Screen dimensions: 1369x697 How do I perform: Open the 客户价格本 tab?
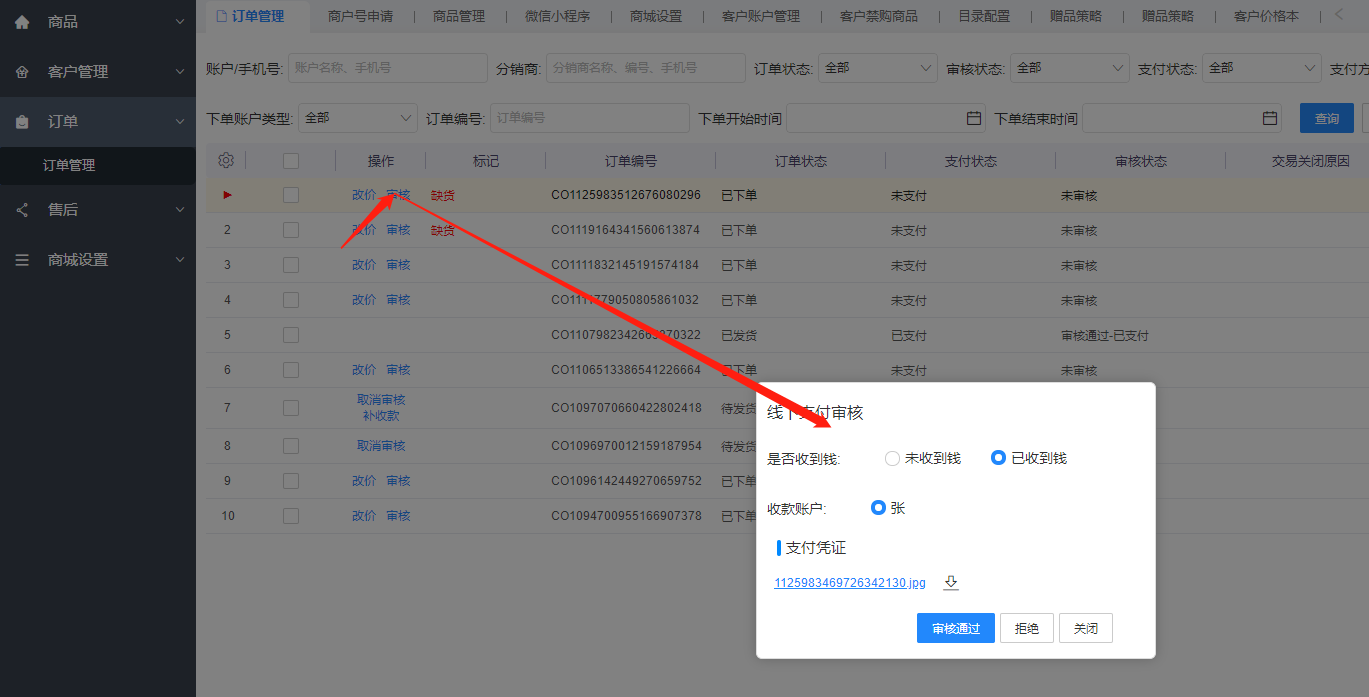point(1266,16)
